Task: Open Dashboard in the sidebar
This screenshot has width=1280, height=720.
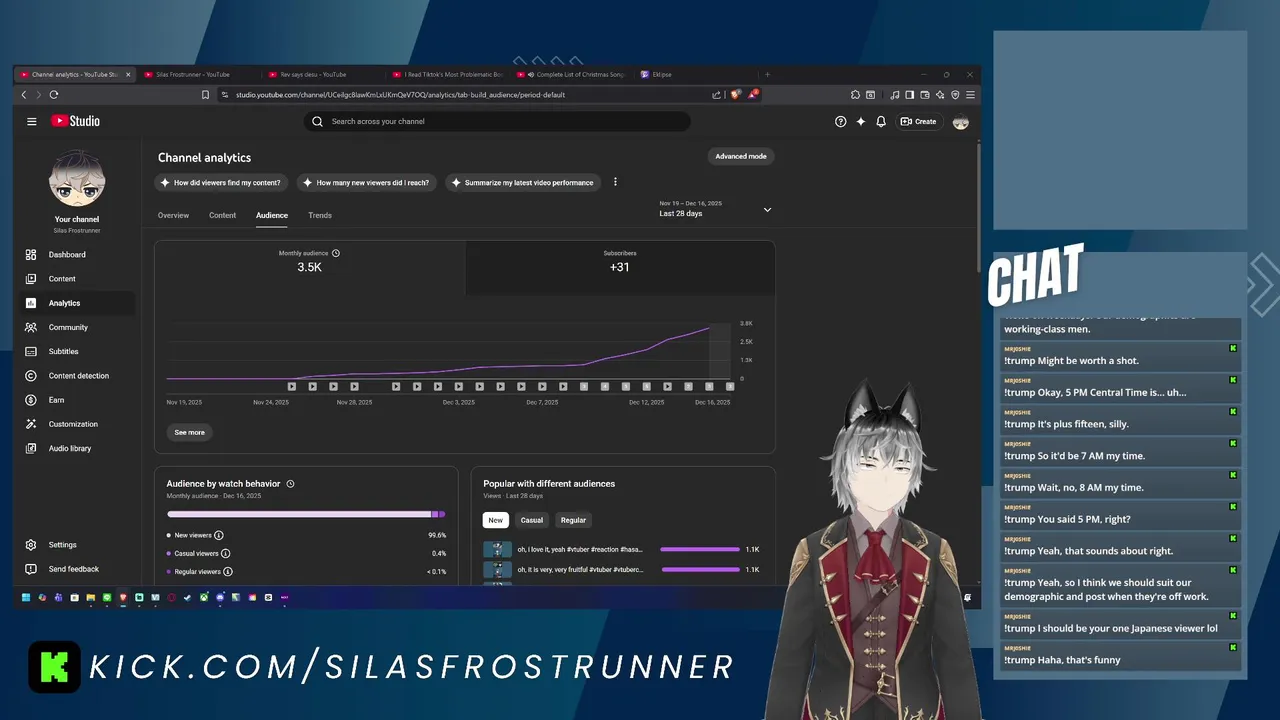Action: [x=77, y=255]
